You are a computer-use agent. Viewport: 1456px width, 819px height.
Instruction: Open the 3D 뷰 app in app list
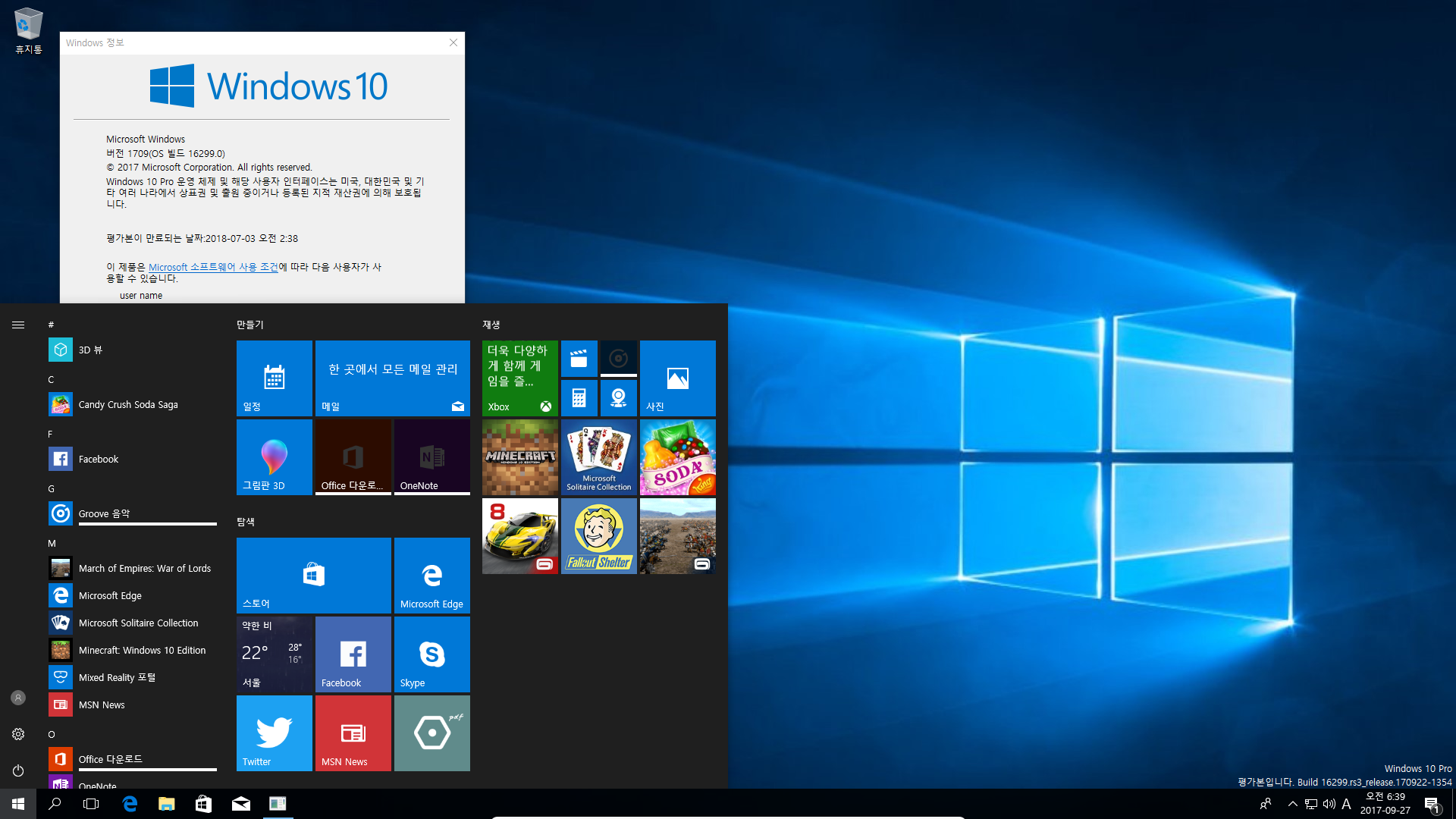[132, 350]
